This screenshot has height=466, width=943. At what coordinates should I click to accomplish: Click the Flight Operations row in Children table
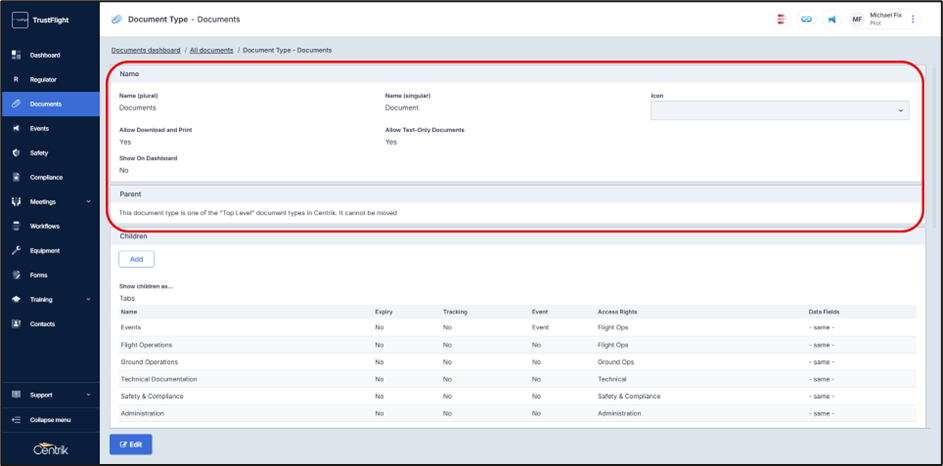point(149,344)
